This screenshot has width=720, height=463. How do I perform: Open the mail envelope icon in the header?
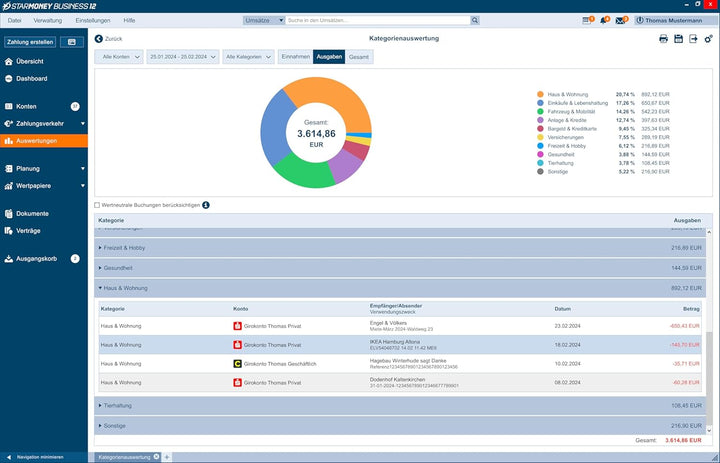(621, 20)
